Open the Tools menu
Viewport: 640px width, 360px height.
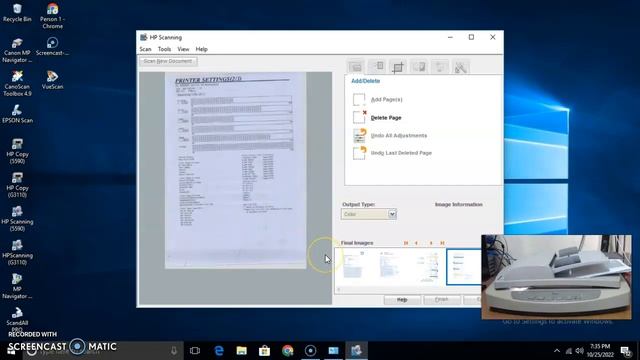[164, 49]
